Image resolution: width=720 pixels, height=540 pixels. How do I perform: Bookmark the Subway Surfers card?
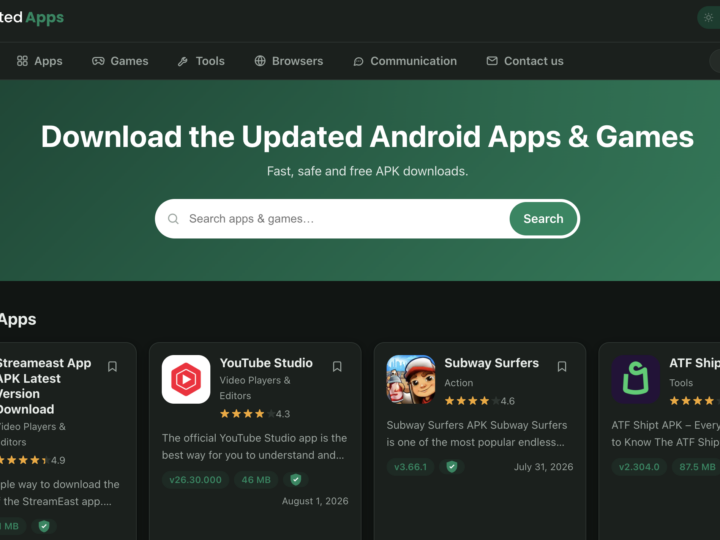562,366
